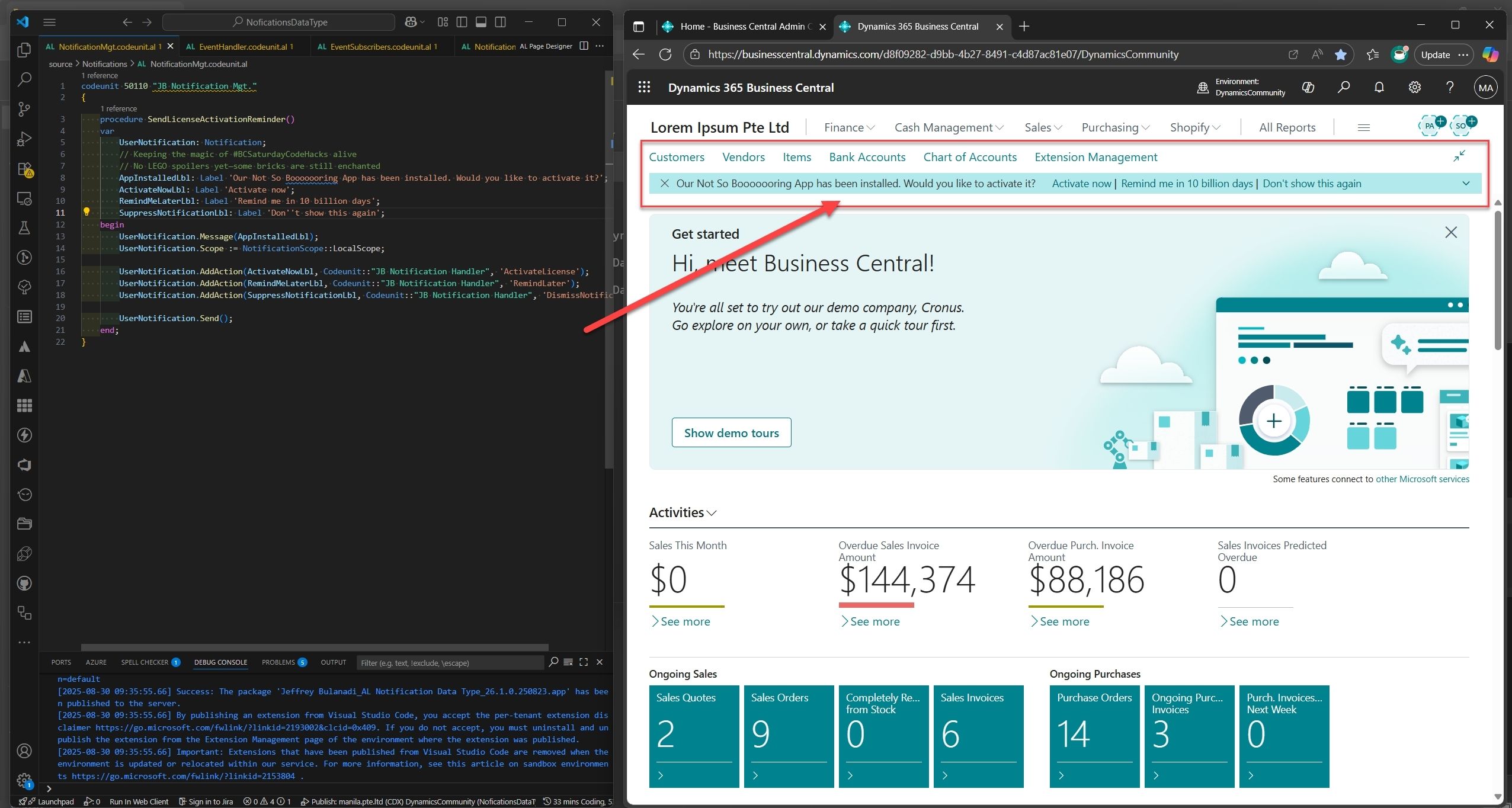Open the Extensions view in activity bar

(24, 169)
